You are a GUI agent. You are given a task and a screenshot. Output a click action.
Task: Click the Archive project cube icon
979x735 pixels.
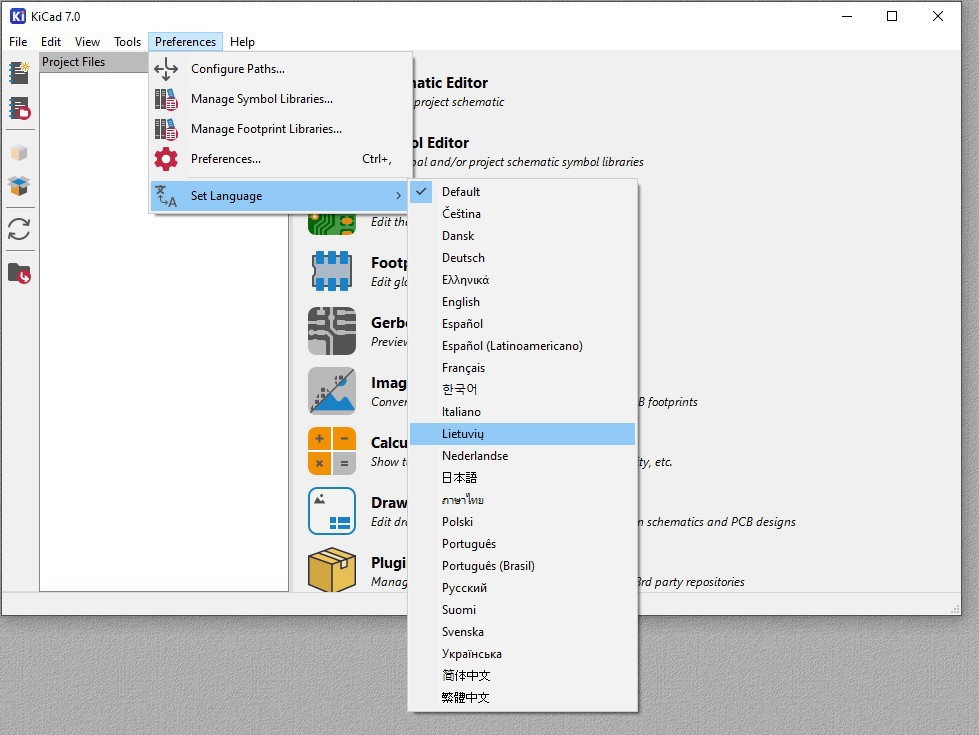tap(19, 152)
